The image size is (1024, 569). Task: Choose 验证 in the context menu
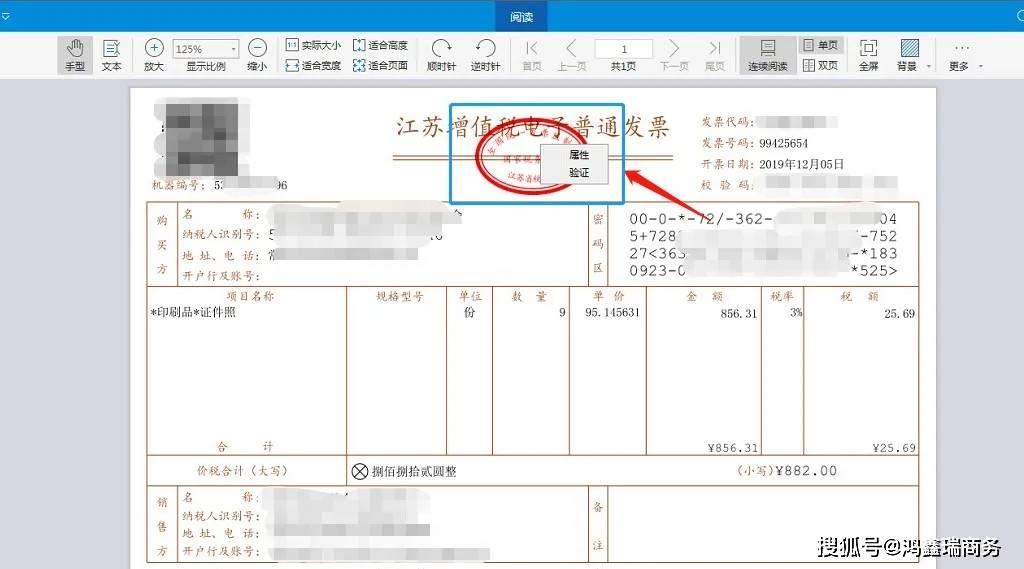click(579, 172)
